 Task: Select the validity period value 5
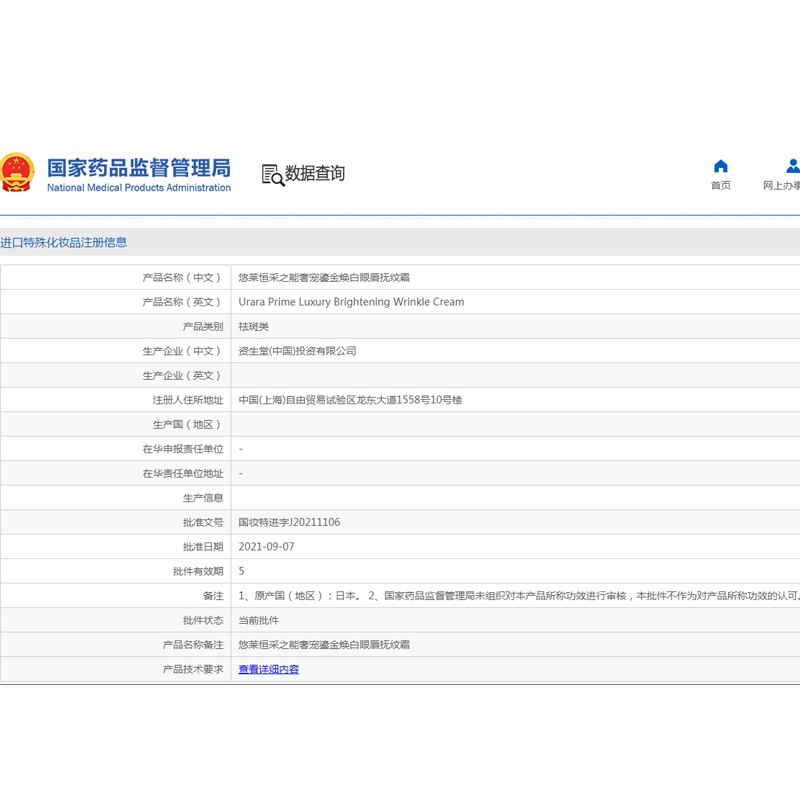click(x=241, y=571)
